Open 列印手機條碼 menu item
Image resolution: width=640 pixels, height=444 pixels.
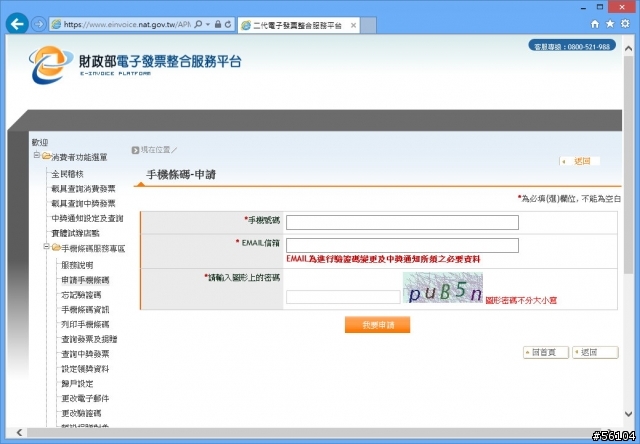pos(85,325)
